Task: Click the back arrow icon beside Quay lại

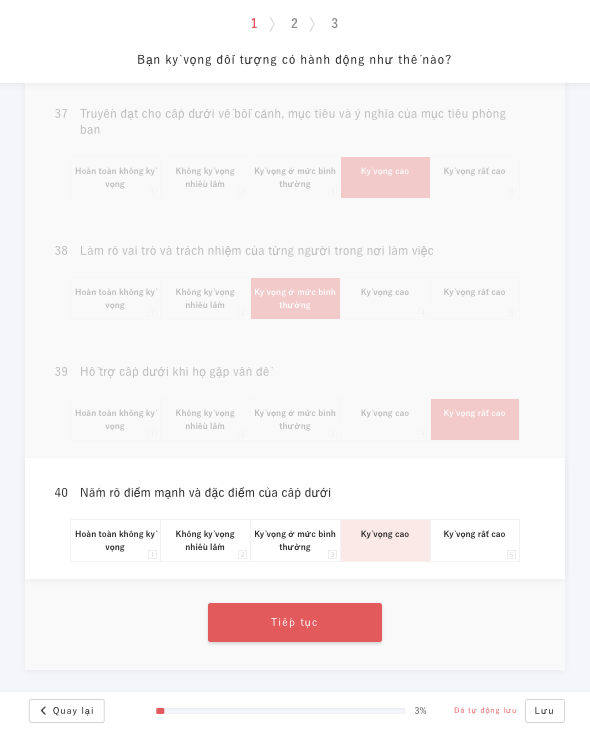Action: click(43, 710)
